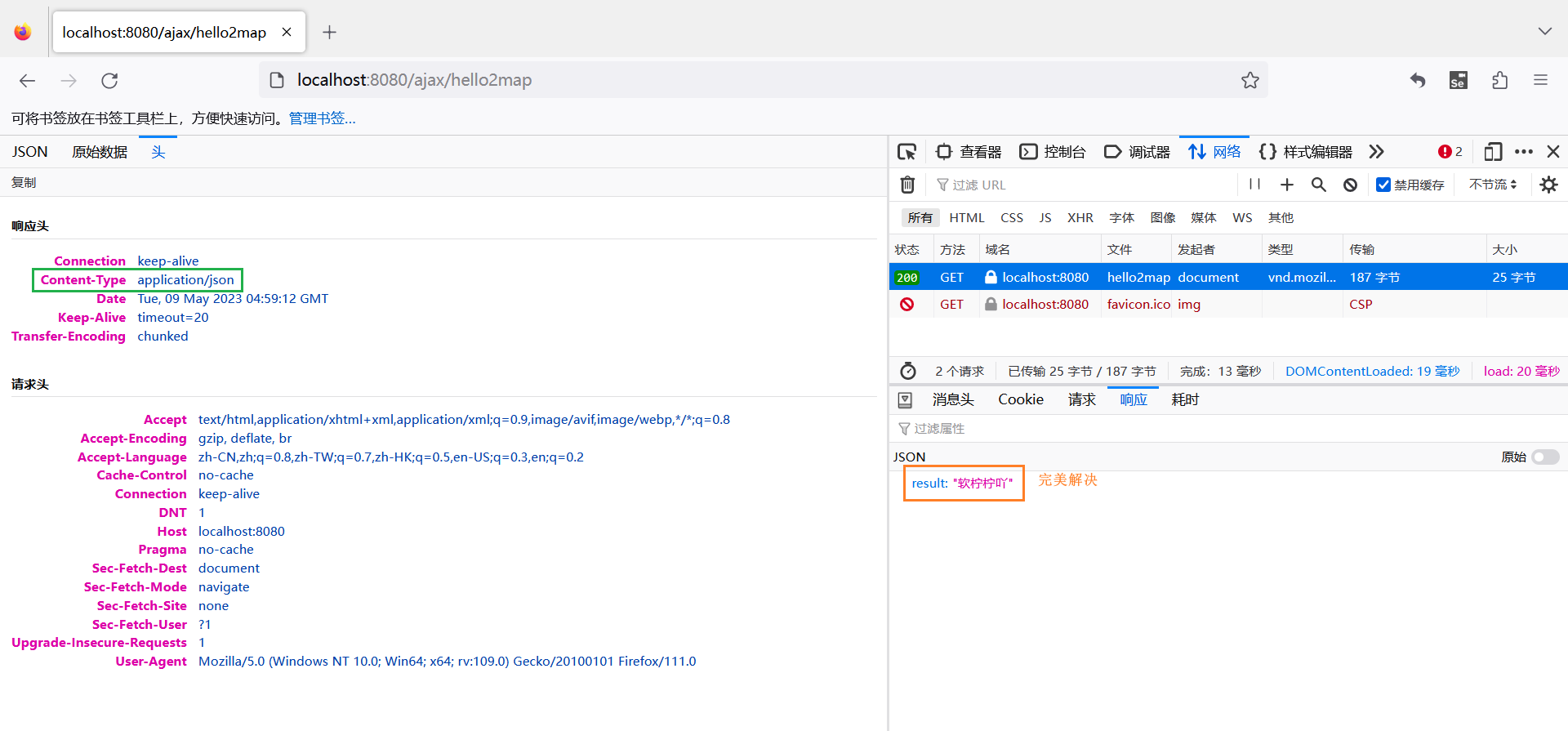Expand more devtools tabs chevron
The height and width of the screenshot is (731, 1568).
click(1377, 152)
